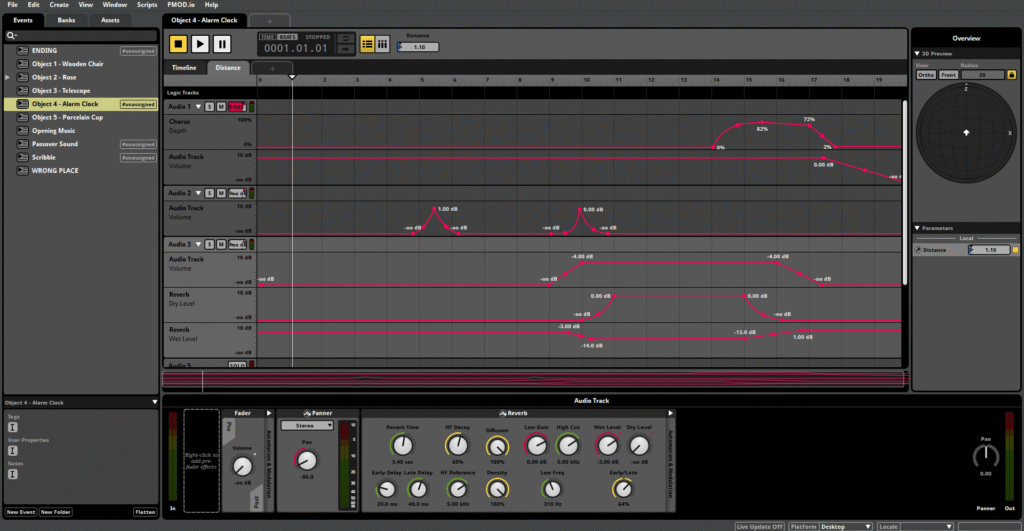Click the transport Distance value slider

click(418, 47)
